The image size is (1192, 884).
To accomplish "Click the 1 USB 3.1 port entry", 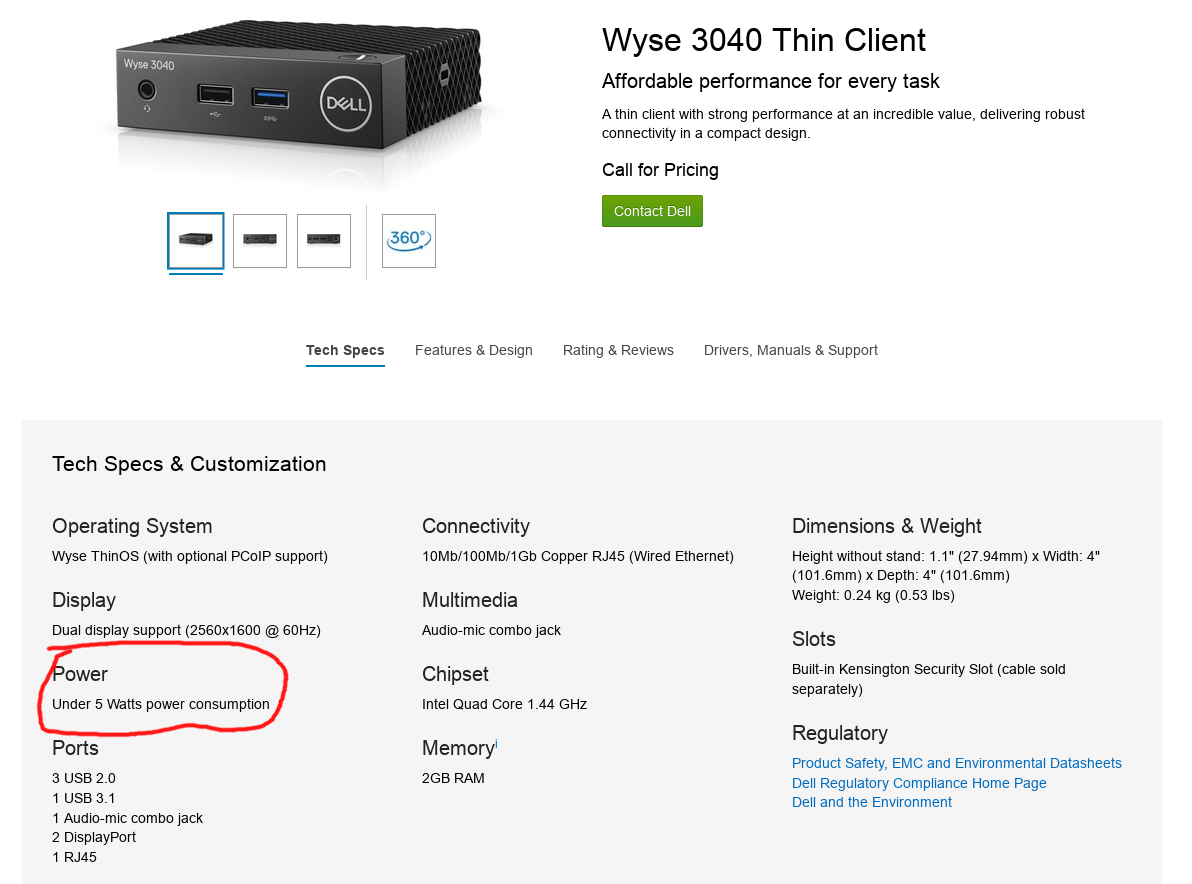I will pyautogui.click(x=84, y=798).
